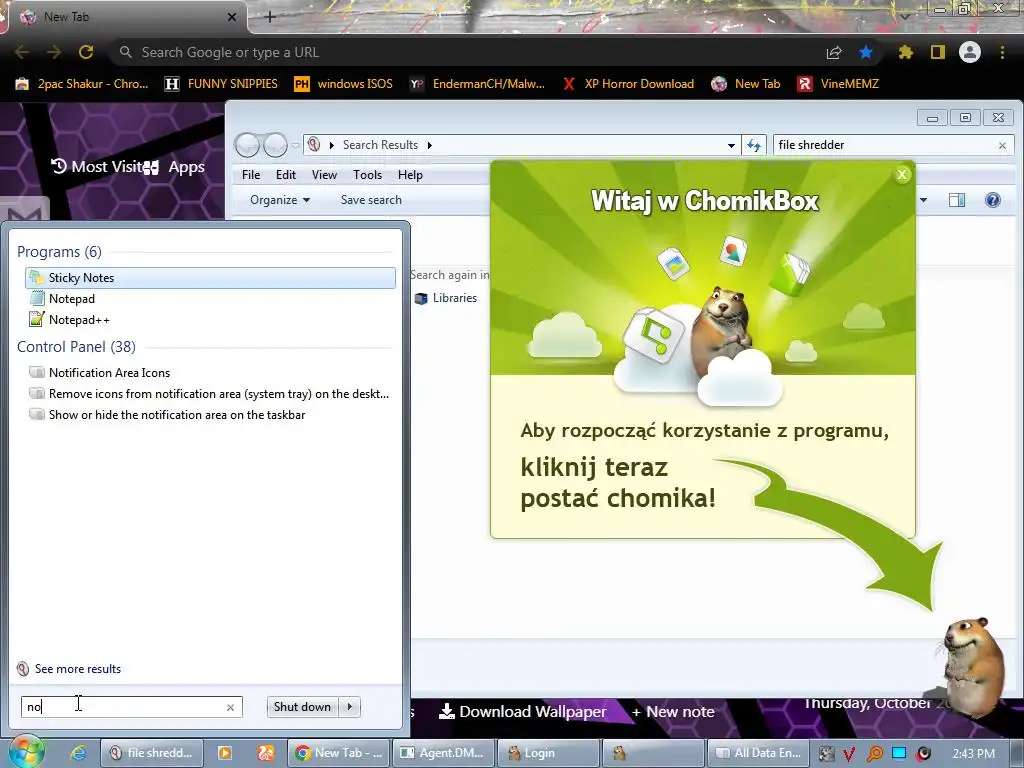This screenshot has height=768, width=1024.
Task: Open Chrome three-dot menu
Action: (x=1002, y=52)
